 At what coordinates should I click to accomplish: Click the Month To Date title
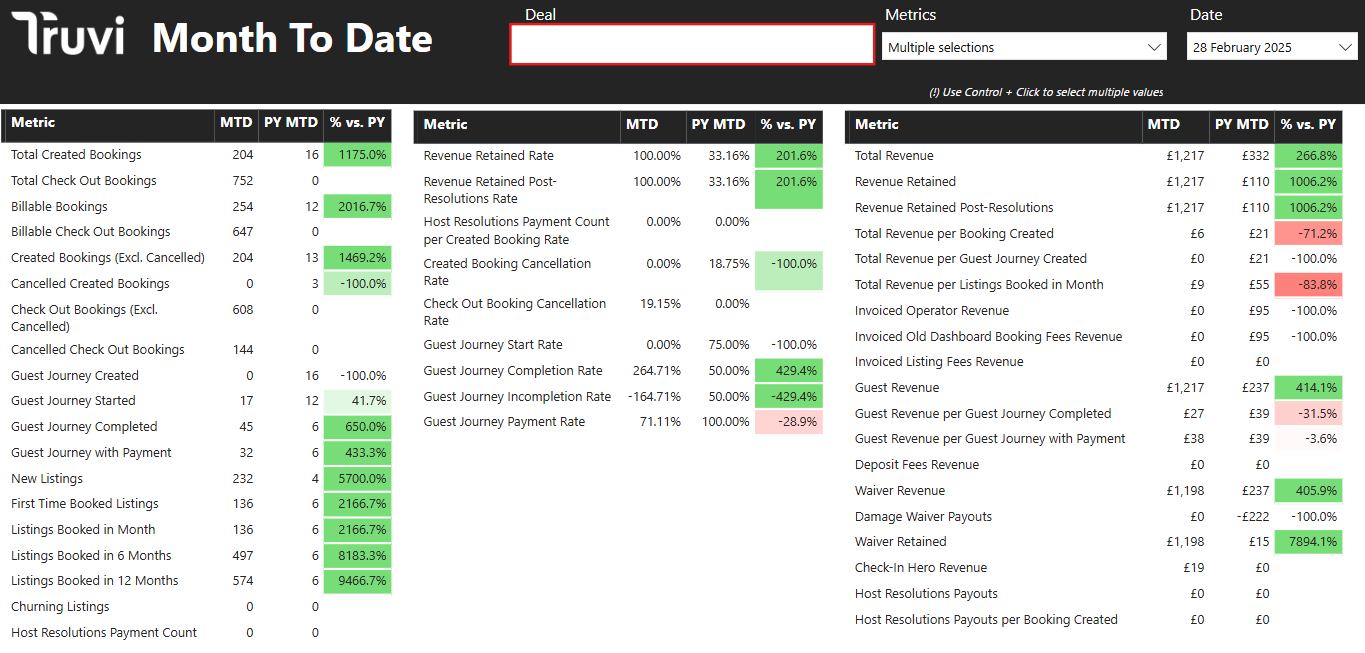coord(292,38)
